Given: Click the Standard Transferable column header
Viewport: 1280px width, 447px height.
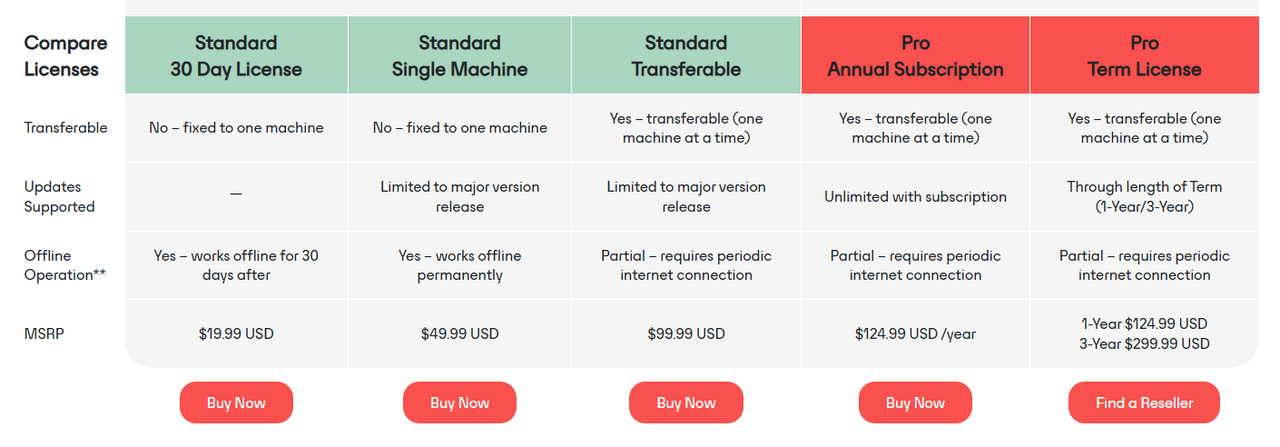Looking at the screenshot, I should point(686,56).
